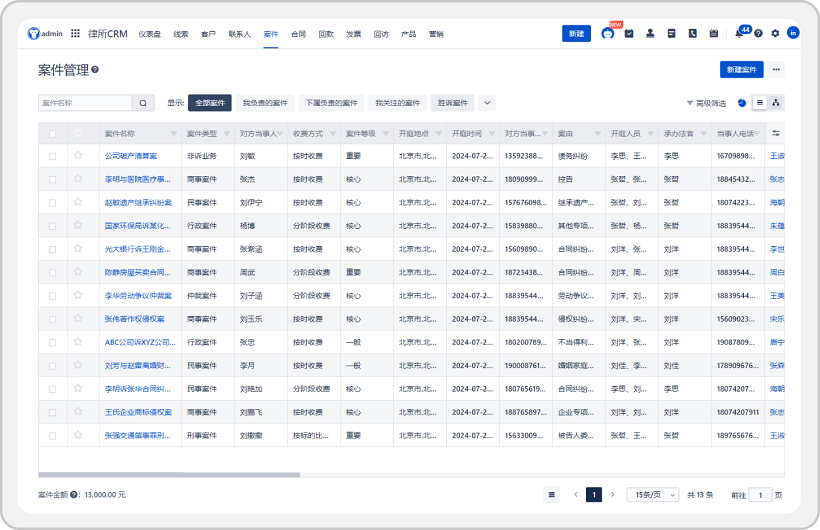Open the calendar icon in top bar
Screen dimensions: 820x530
[714, 33]
